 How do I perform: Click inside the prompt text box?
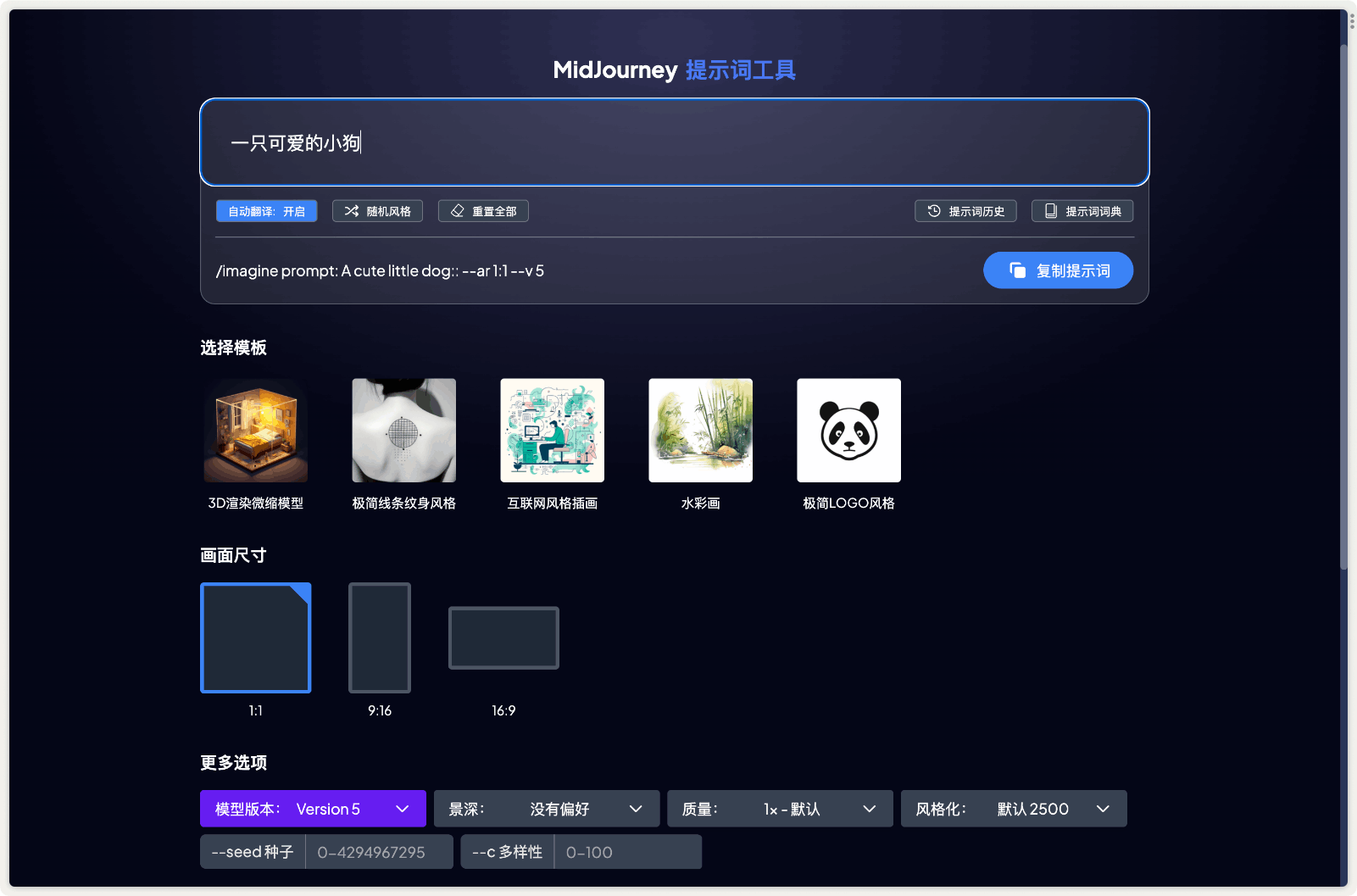click(x=674, y=142)
